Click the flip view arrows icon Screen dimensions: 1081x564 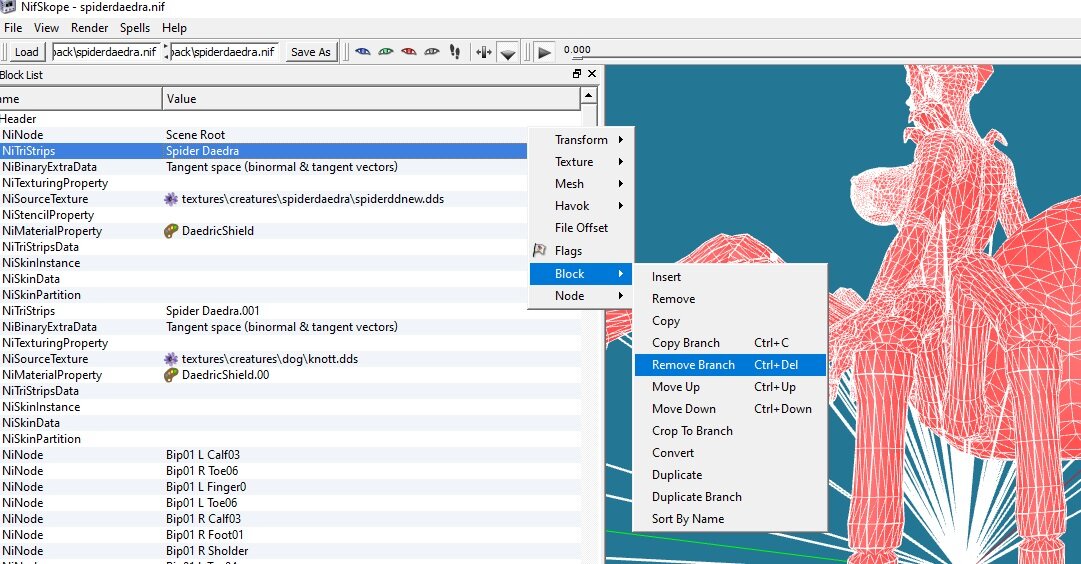[484, 52]
